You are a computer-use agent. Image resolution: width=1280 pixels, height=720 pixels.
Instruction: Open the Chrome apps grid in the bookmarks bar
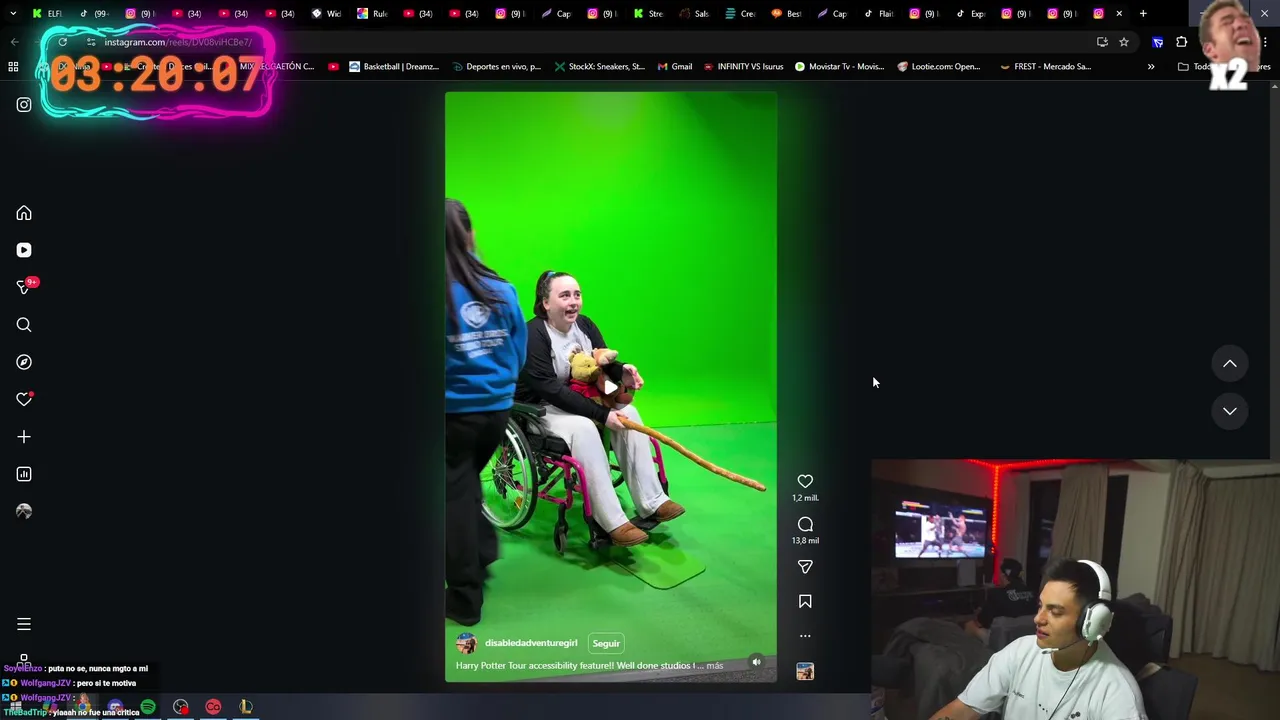point(13,66)
